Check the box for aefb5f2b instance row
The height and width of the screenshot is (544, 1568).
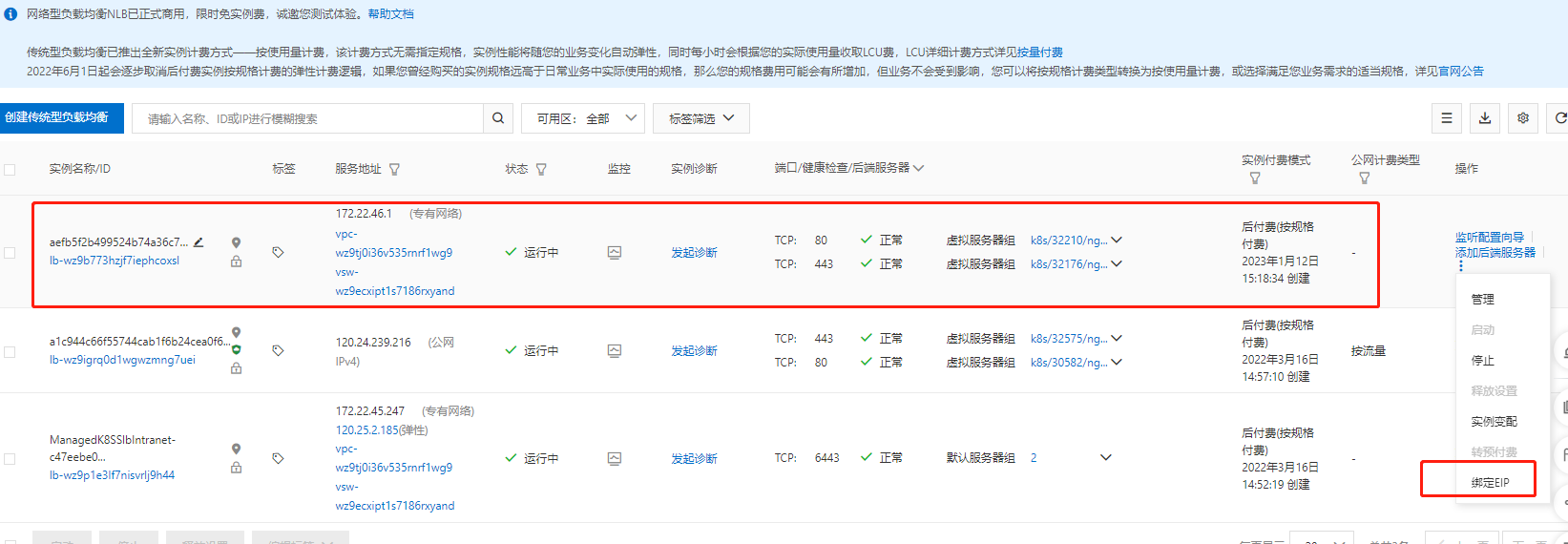click(10, 253)
